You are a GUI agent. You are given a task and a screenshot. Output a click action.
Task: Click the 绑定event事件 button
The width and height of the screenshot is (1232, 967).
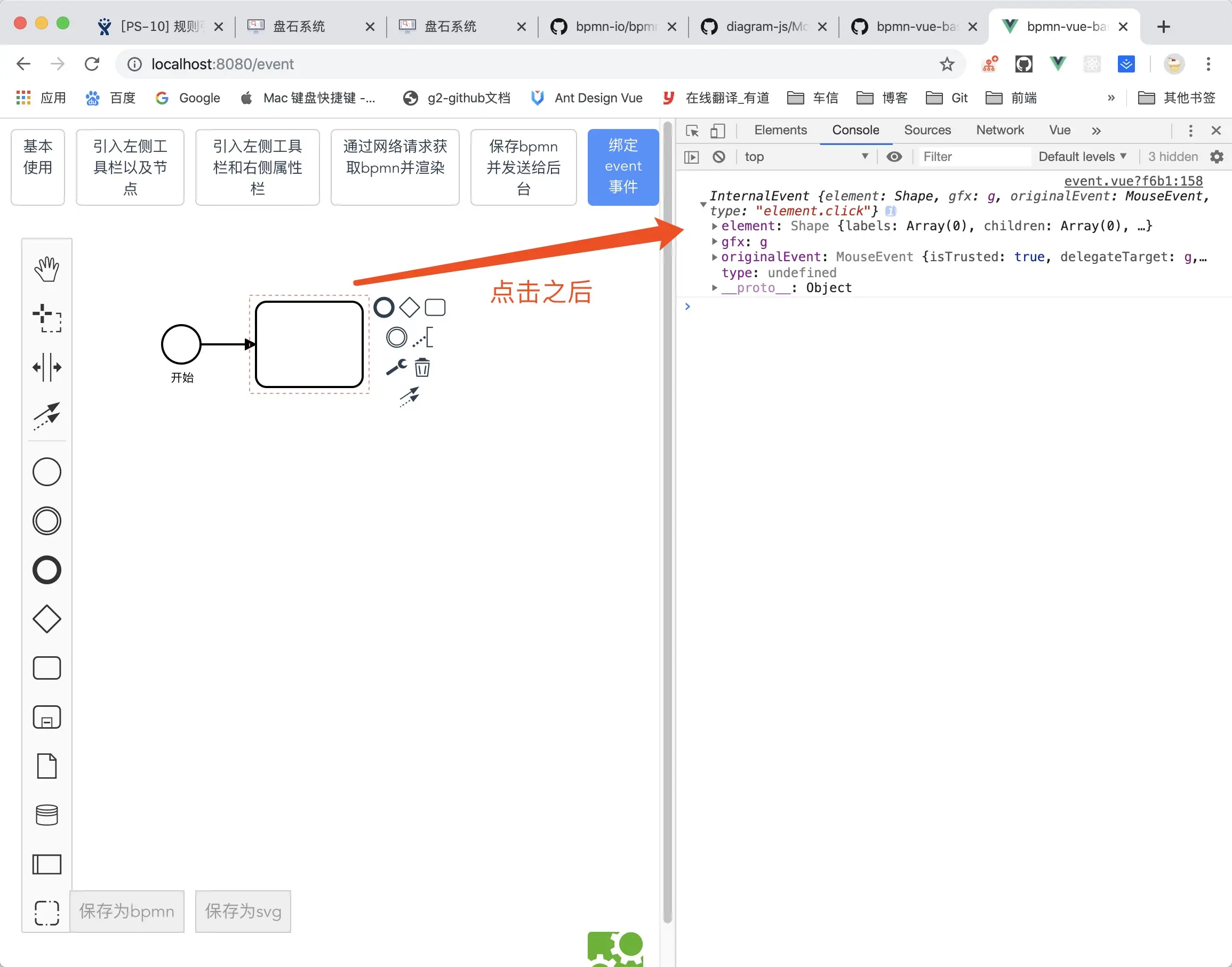(622, 166)
